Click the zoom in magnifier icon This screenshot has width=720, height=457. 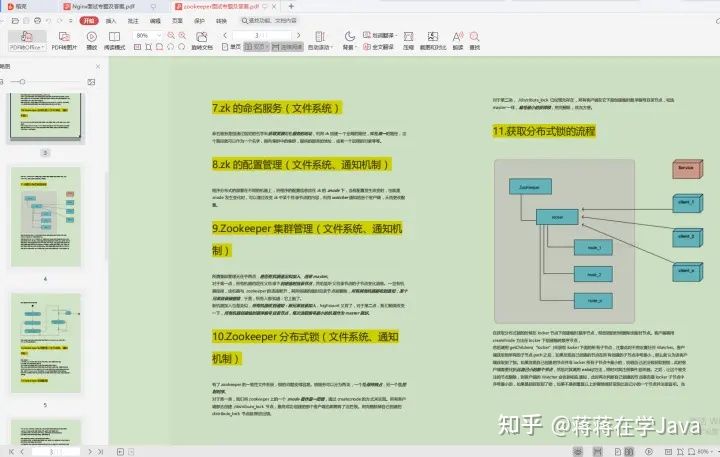(x=182, y=35)
